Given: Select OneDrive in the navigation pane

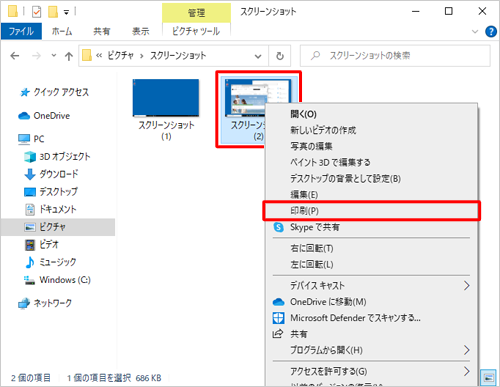Looking at the screenshot, I should (x=44, y=116).
